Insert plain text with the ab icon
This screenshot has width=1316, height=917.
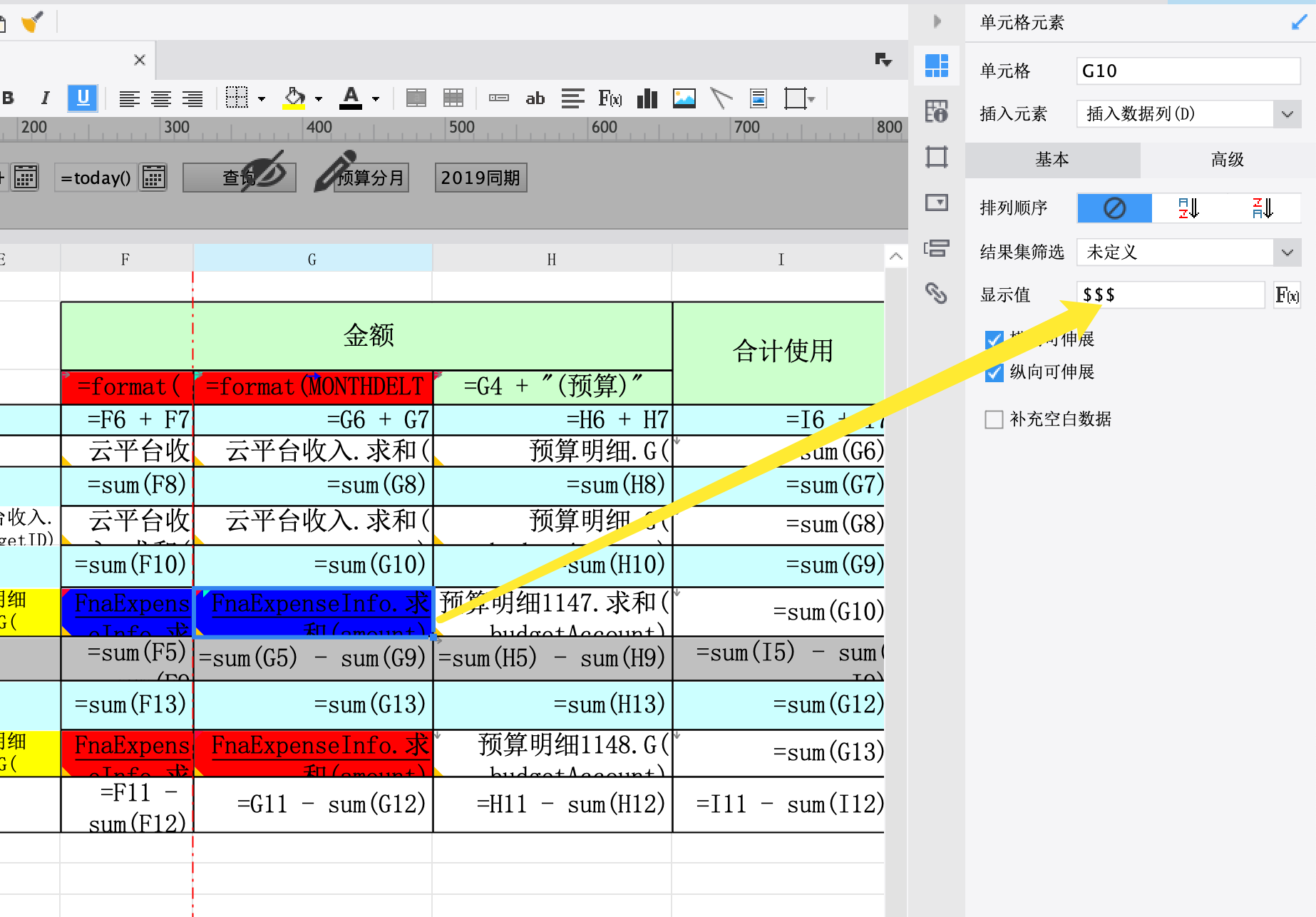point(535,98)
